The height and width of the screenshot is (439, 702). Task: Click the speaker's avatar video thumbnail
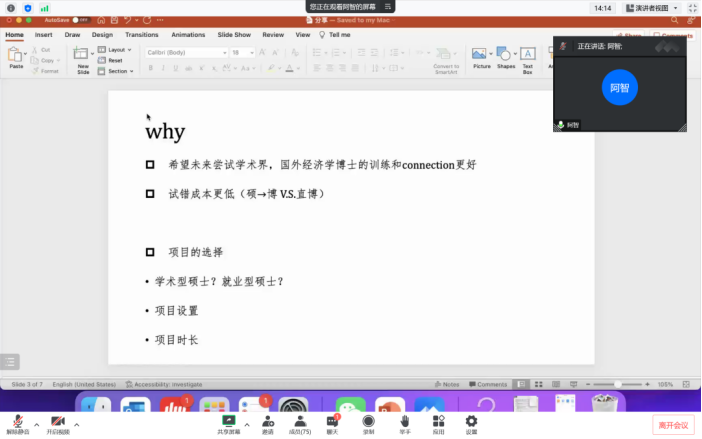tap(619, 87)
